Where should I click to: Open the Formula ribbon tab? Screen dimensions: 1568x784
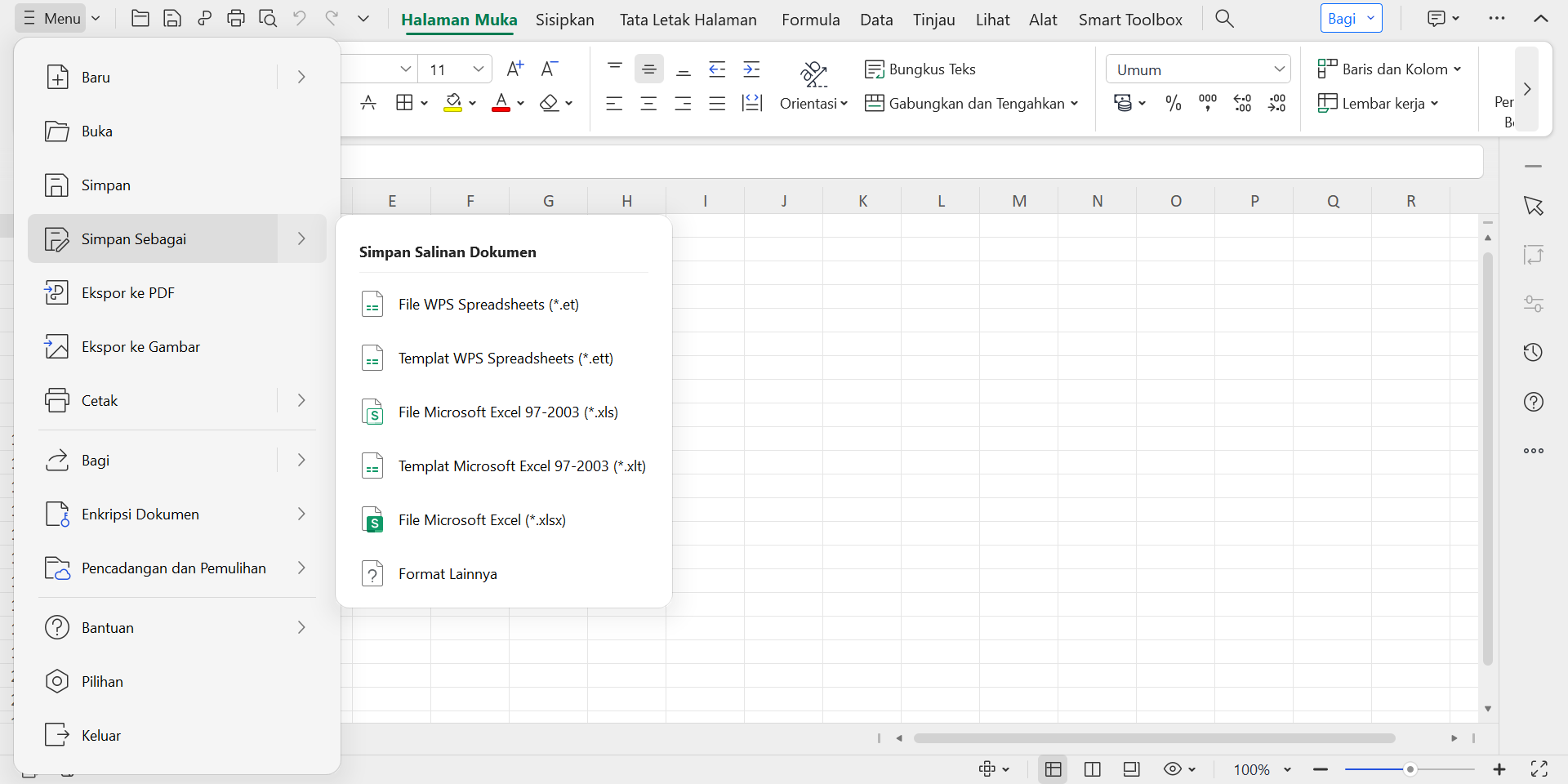click(811, 20)
